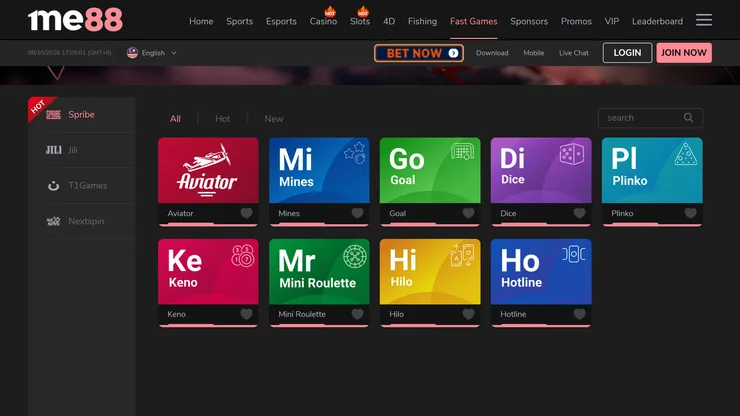Open the Leaderboard menu item

[x=657, y=21]
